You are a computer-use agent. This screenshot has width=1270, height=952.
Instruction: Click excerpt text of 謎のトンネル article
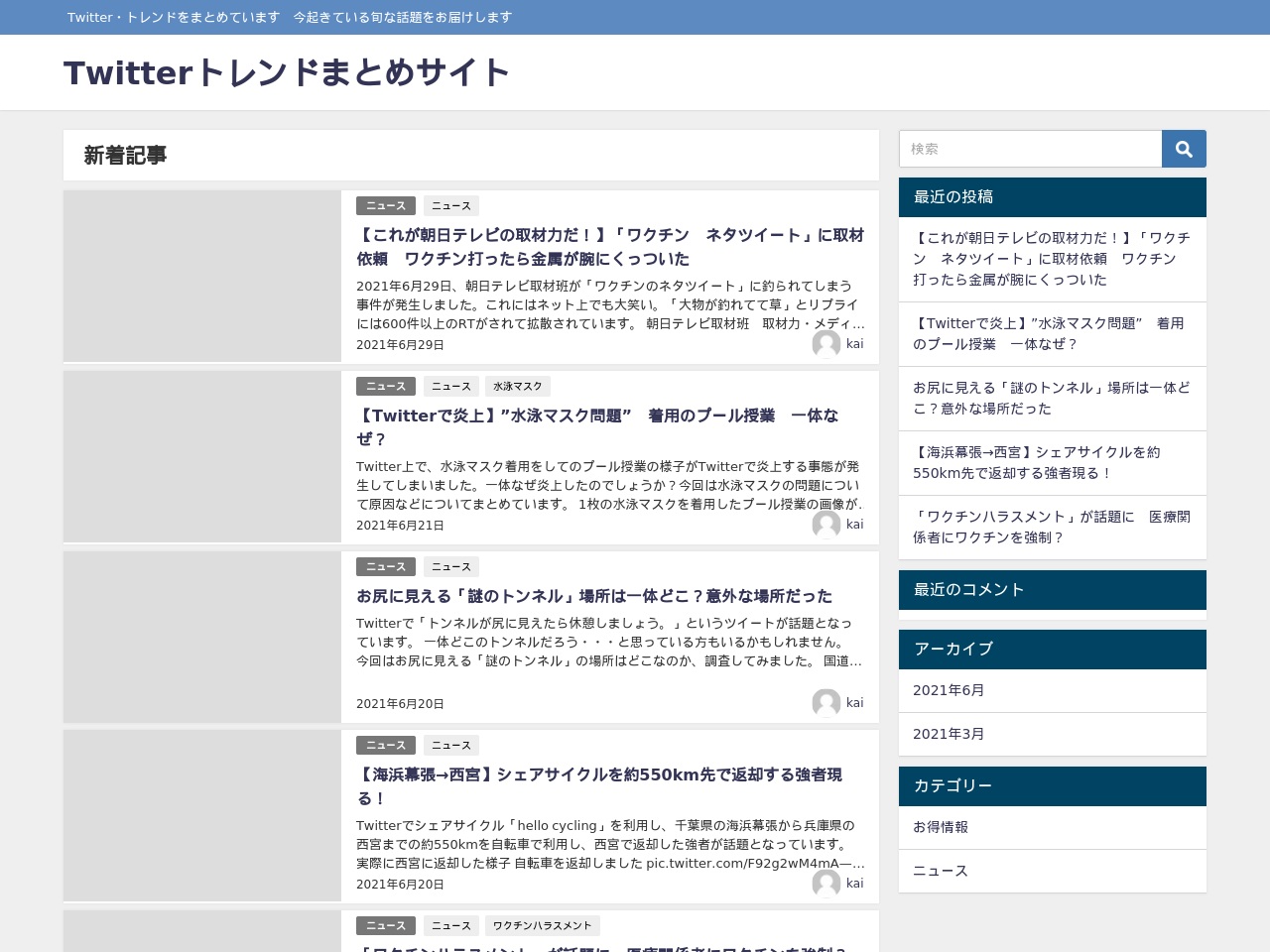(x=609, y=642)
